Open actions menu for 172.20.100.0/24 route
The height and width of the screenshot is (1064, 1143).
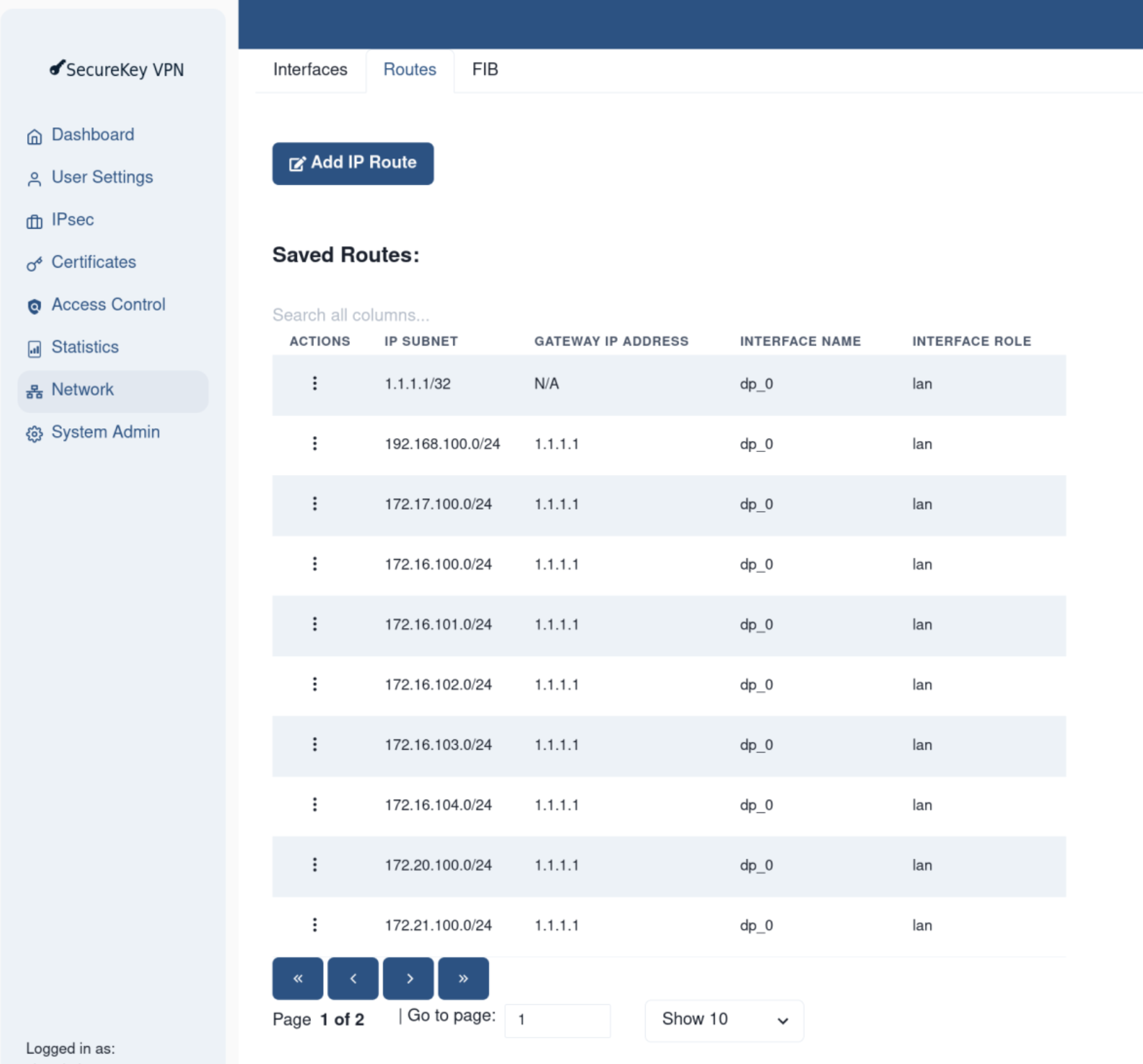[314, 865]
